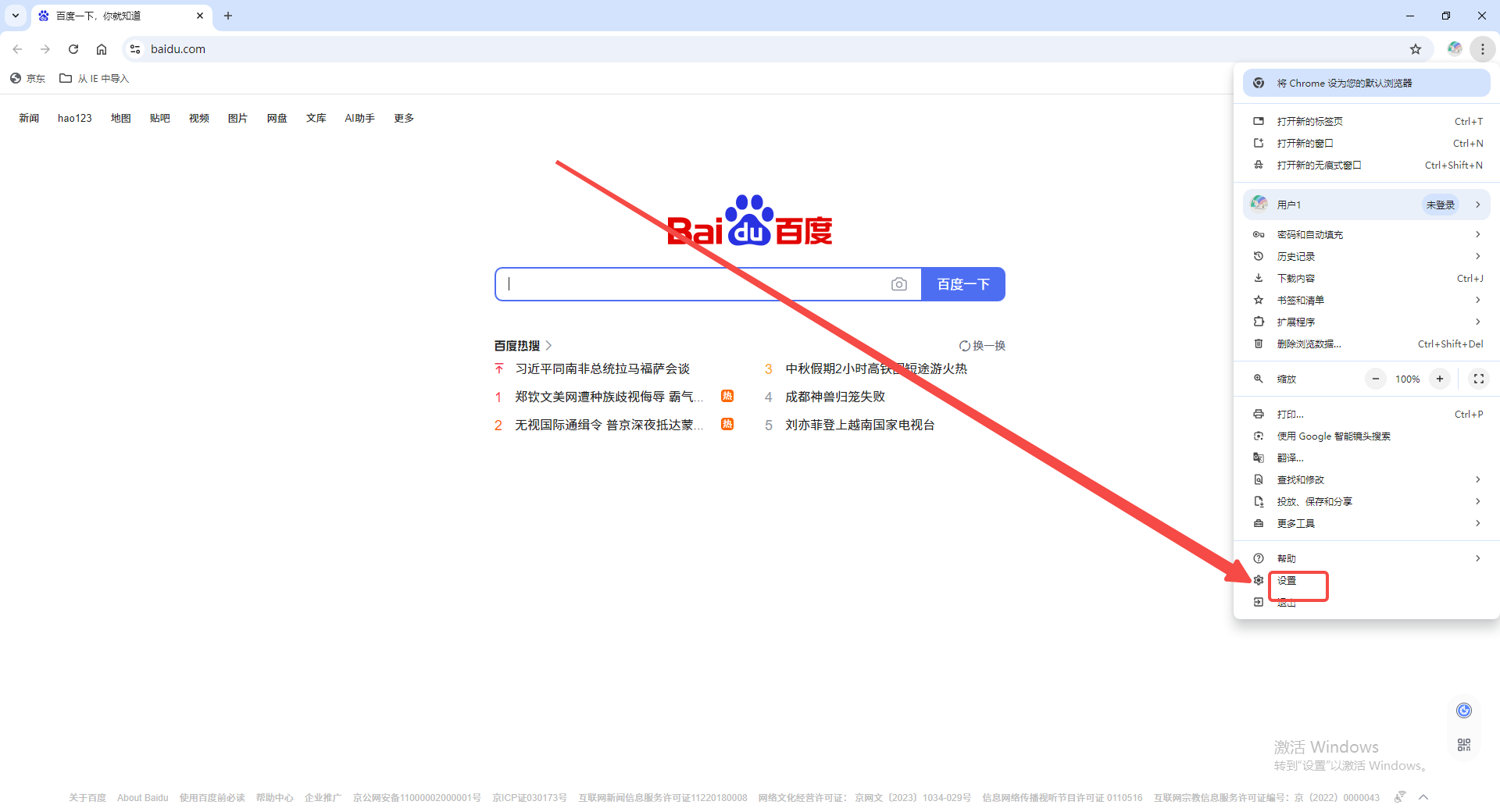
Task: Decrease zoom with the minus button
Action: tap(1376, 379)
